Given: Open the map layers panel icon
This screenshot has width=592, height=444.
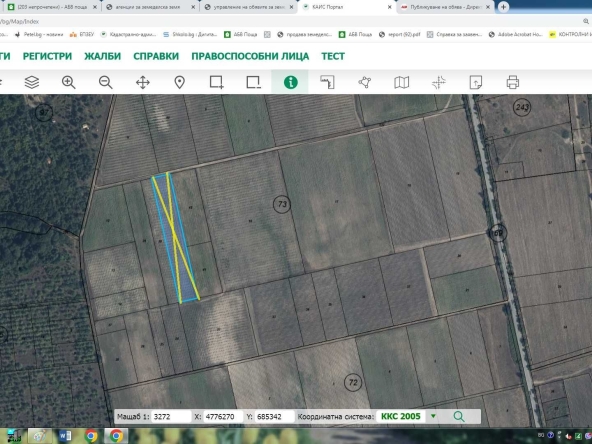Looking at the screenshot, I should pyautogui.click(x=32, y=82).
